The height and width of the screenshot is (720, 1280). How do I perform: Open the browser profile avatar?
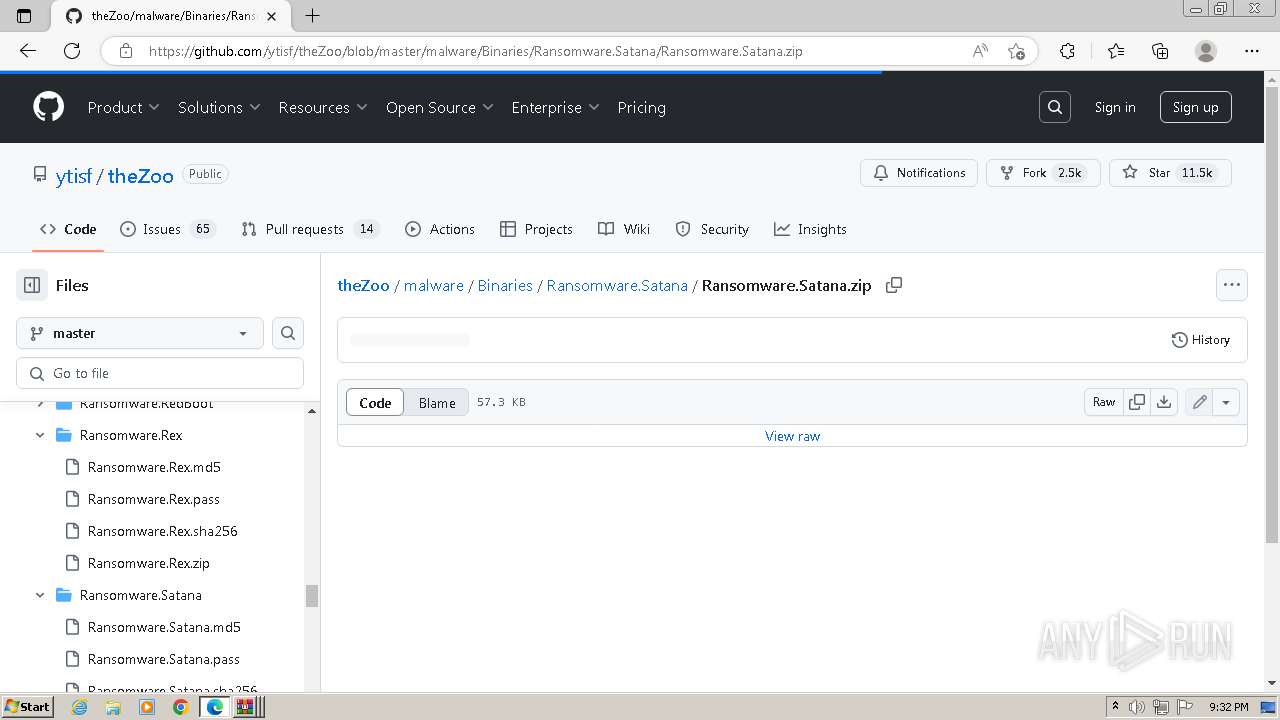click(1206, 51)
